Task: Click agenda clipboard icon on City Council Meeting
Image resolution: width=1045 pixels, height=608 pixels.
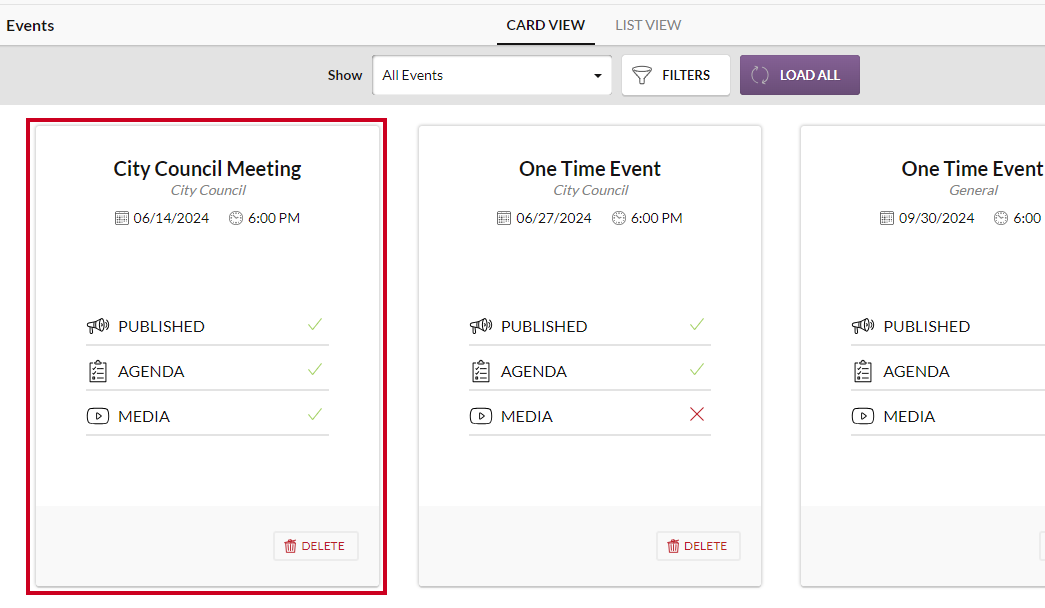Action: coord(98,371)
